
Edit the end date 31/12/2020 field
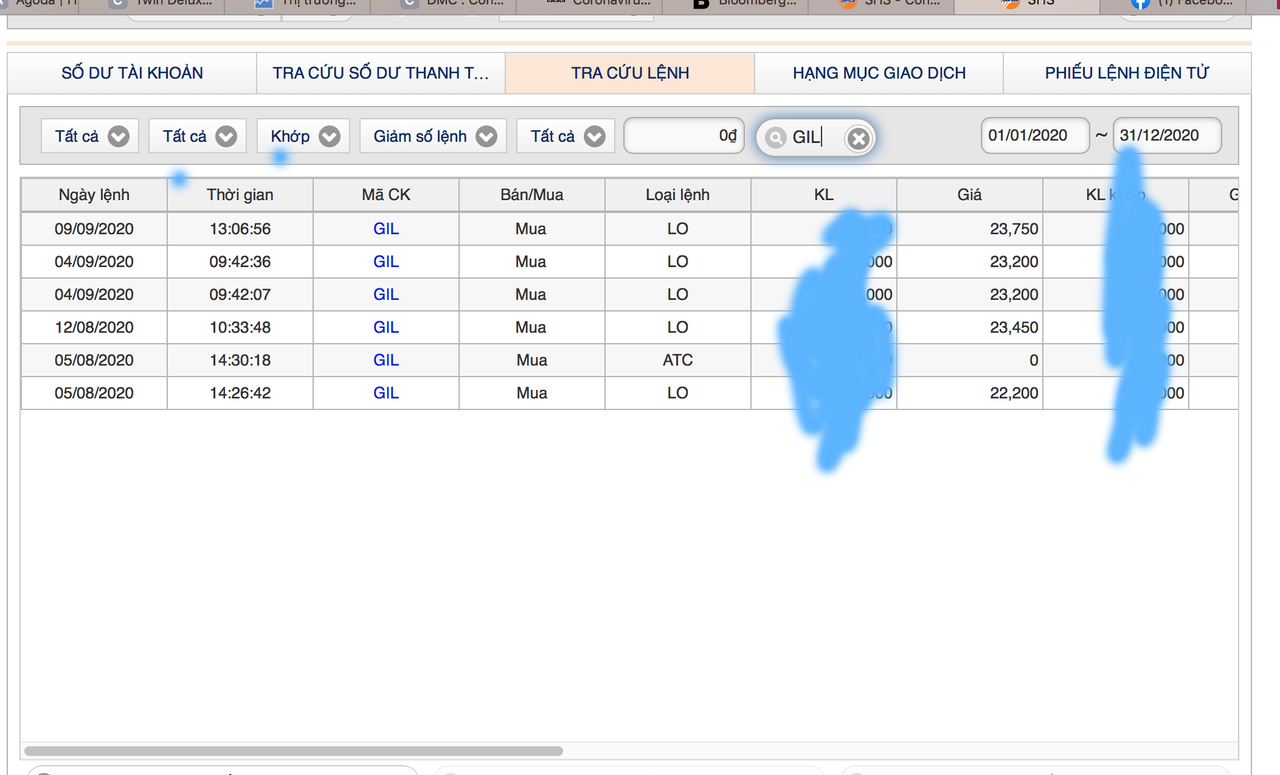(x=1167, y=135)
